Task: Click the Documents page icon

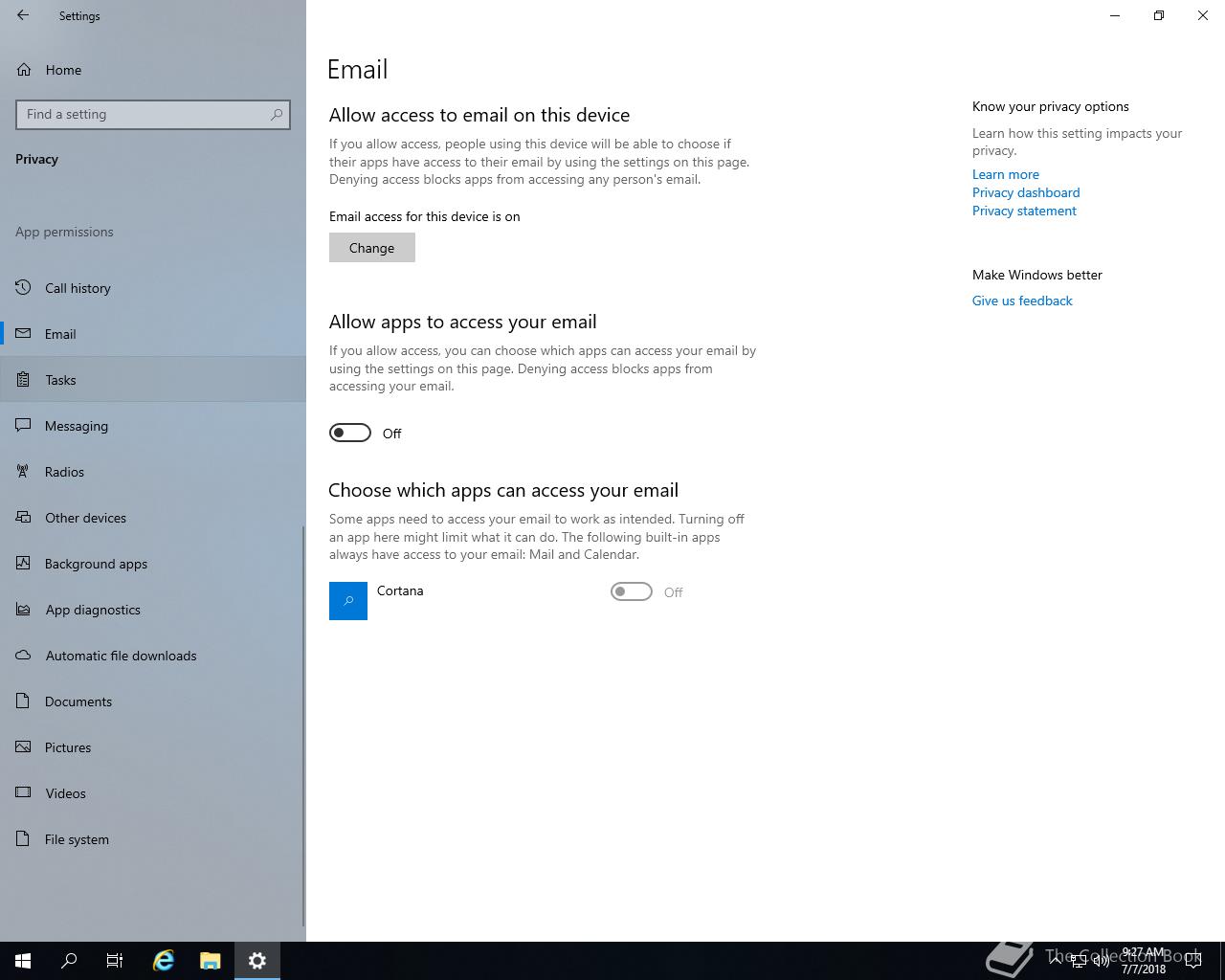Action: [x=24, y=702]
